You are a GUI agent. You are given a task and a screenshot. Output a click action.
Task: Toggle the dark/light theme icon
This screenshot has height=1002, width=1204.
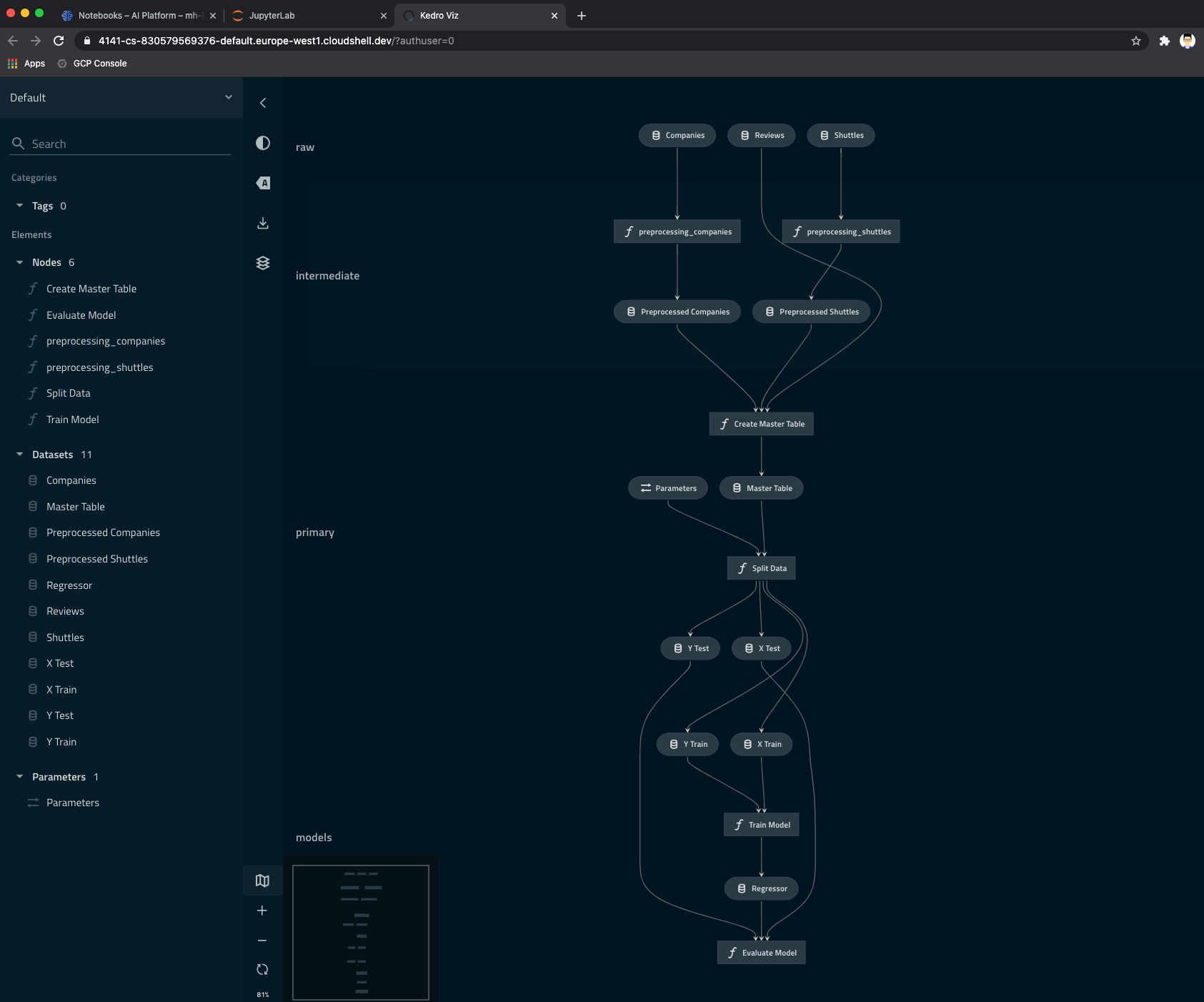pyautogui.click(x=263, y=143)
